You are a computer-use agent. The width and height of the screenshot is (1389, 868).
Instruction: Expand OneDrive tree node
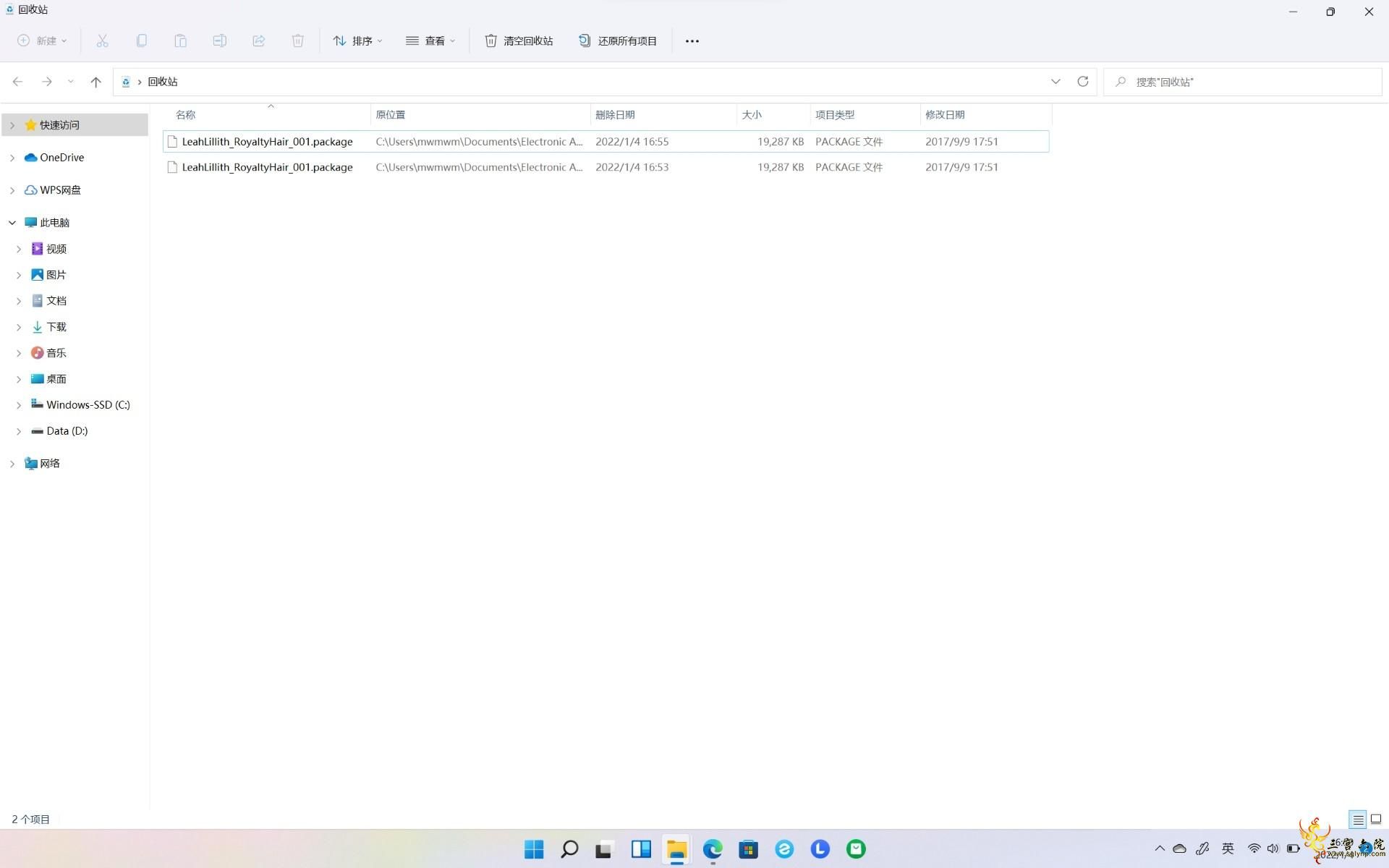coord(12,158)
